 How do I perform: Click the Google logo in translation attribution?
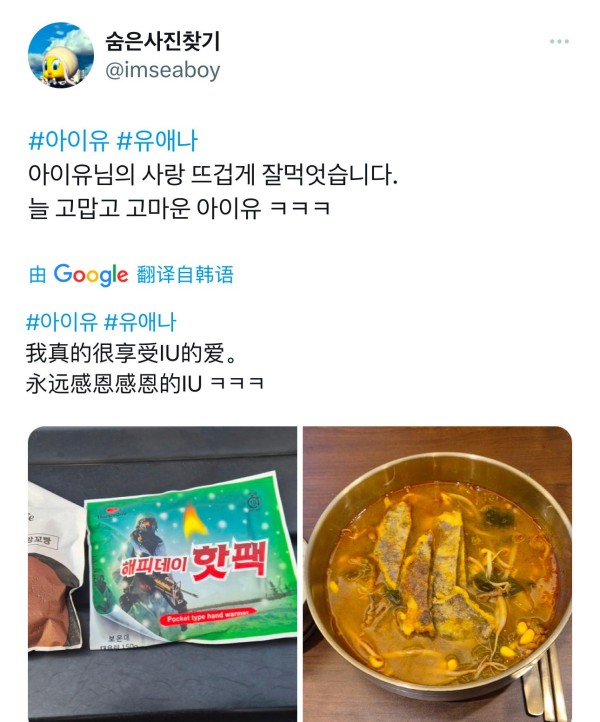pyautogui.click(x=91, y=275)
